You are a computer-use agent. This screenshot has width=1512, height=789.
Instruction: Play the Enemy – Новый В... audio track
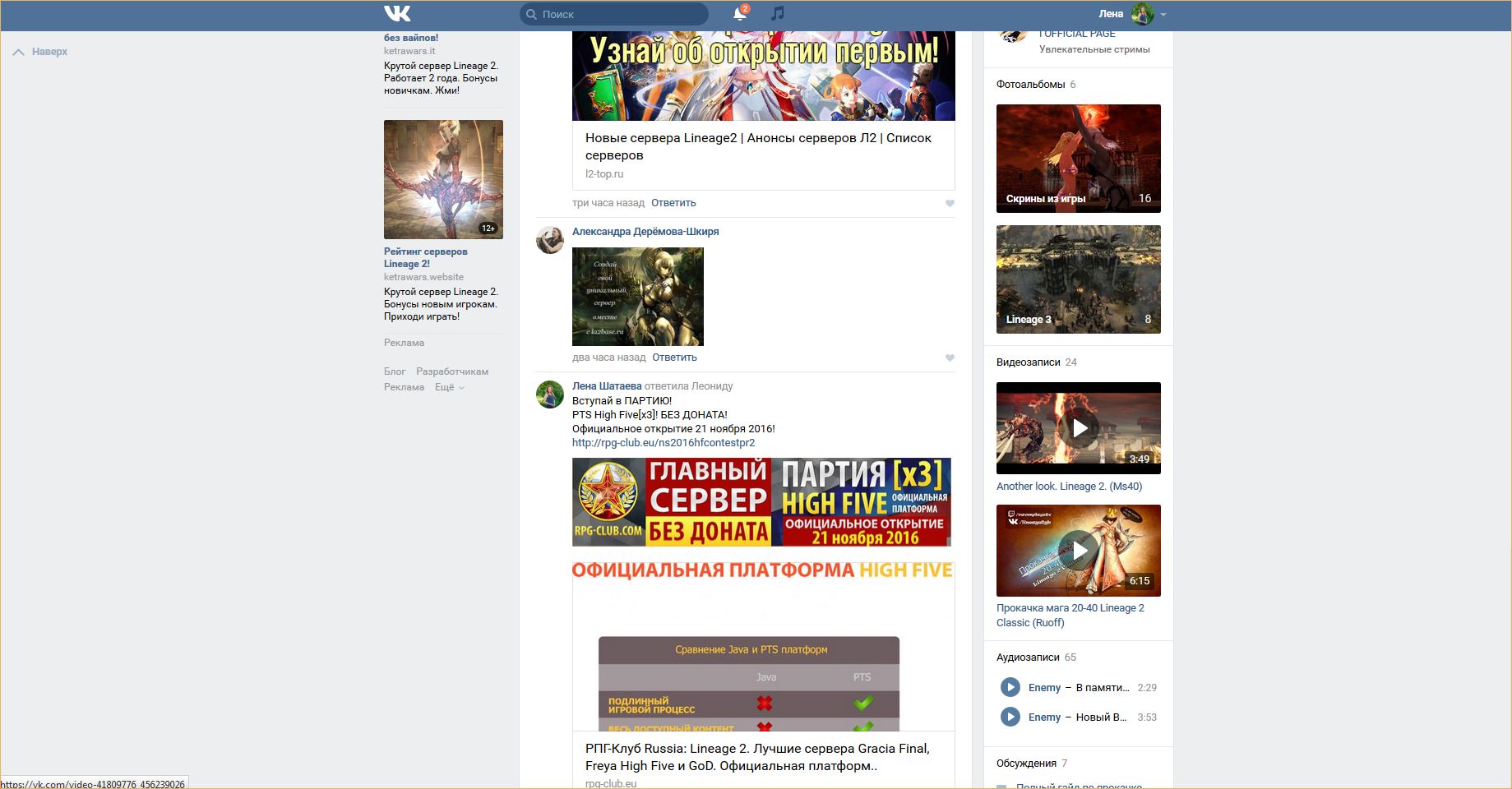coord(1010,717)
